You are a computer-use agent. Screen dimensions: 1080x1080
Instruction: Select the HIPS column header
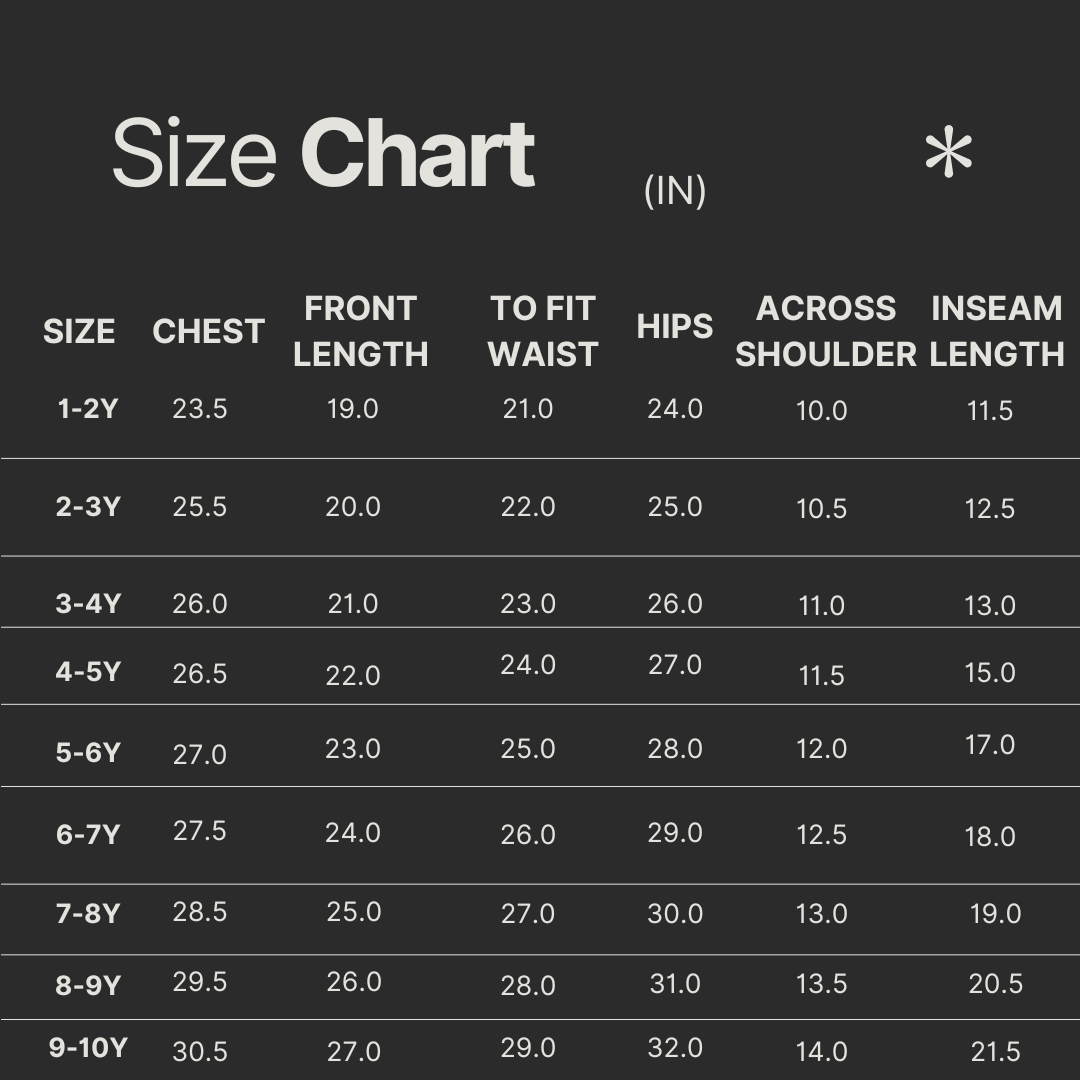coord(675,327)
